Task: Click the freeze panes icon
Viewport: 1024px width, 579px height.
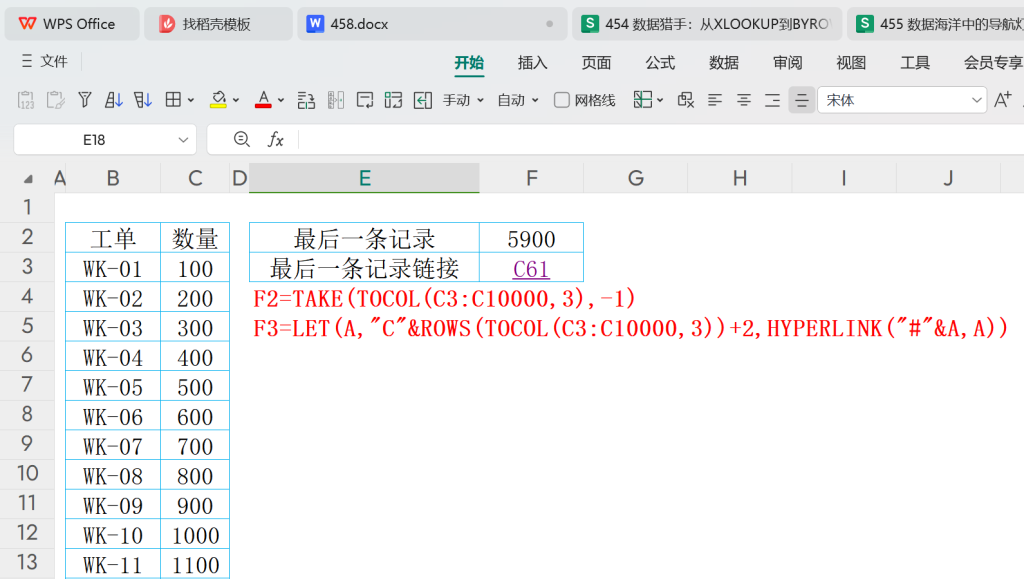Action: coord(643,100)
